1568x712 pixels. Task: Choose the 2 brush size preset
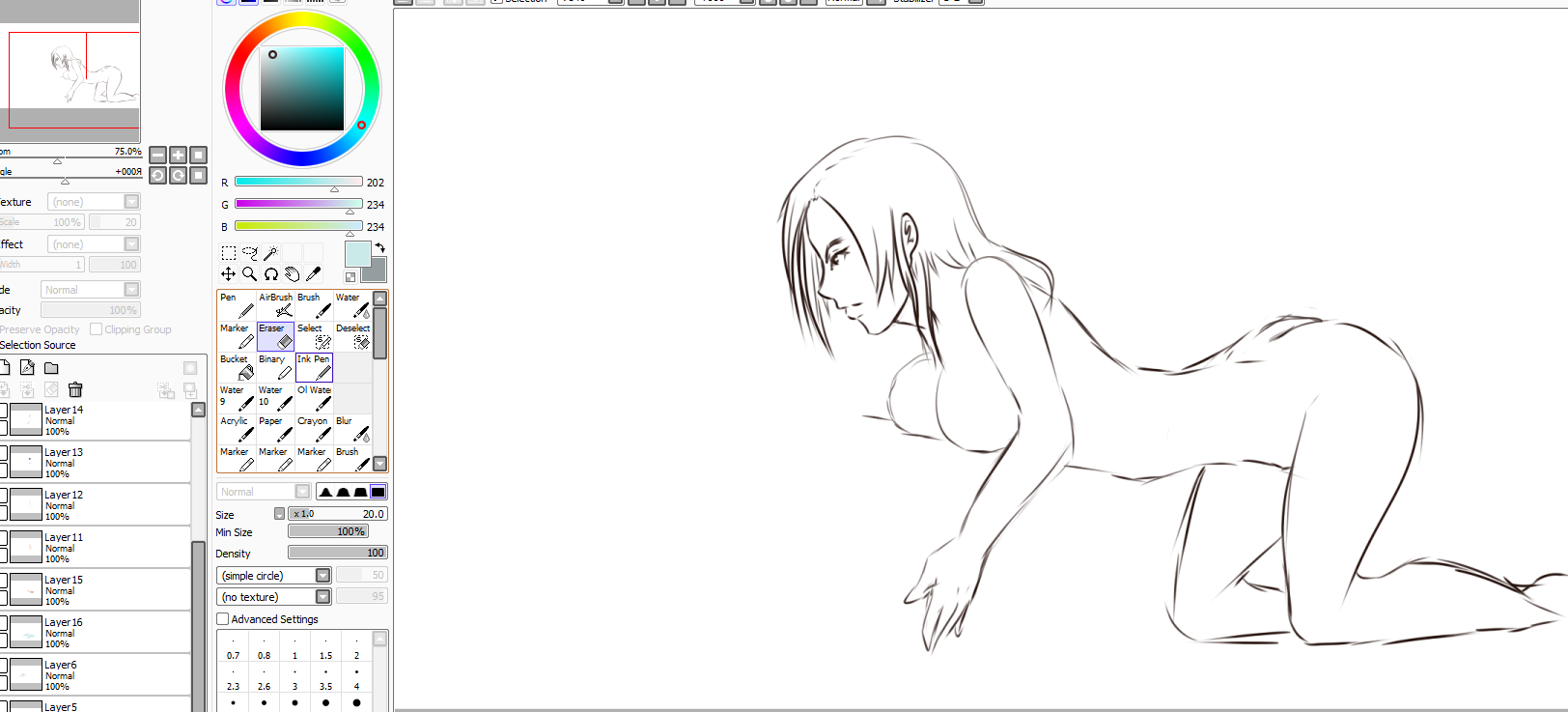pos(357,648)
